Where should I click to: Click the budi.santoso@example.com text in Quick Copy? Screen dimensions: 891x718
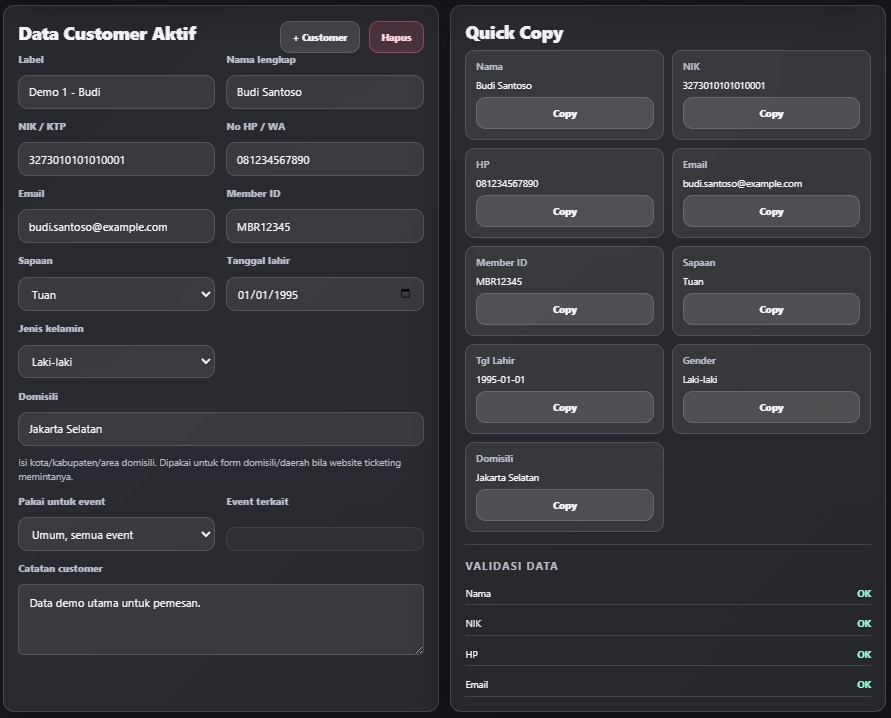point(742,183)
